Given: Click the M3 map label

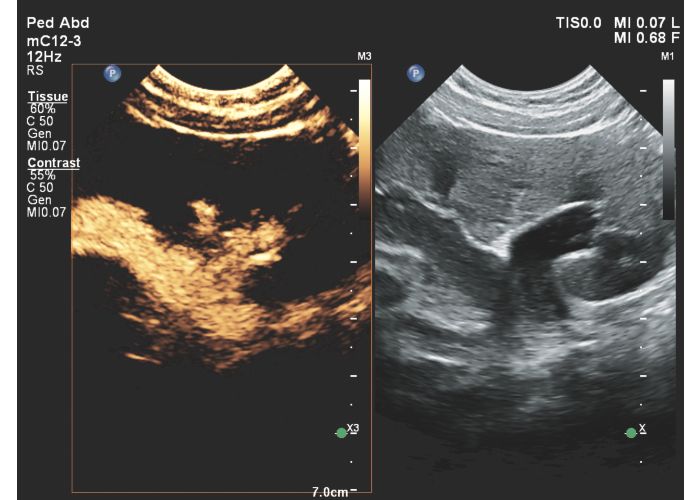Looking at the screenshot, I should [x=364, y=58].
